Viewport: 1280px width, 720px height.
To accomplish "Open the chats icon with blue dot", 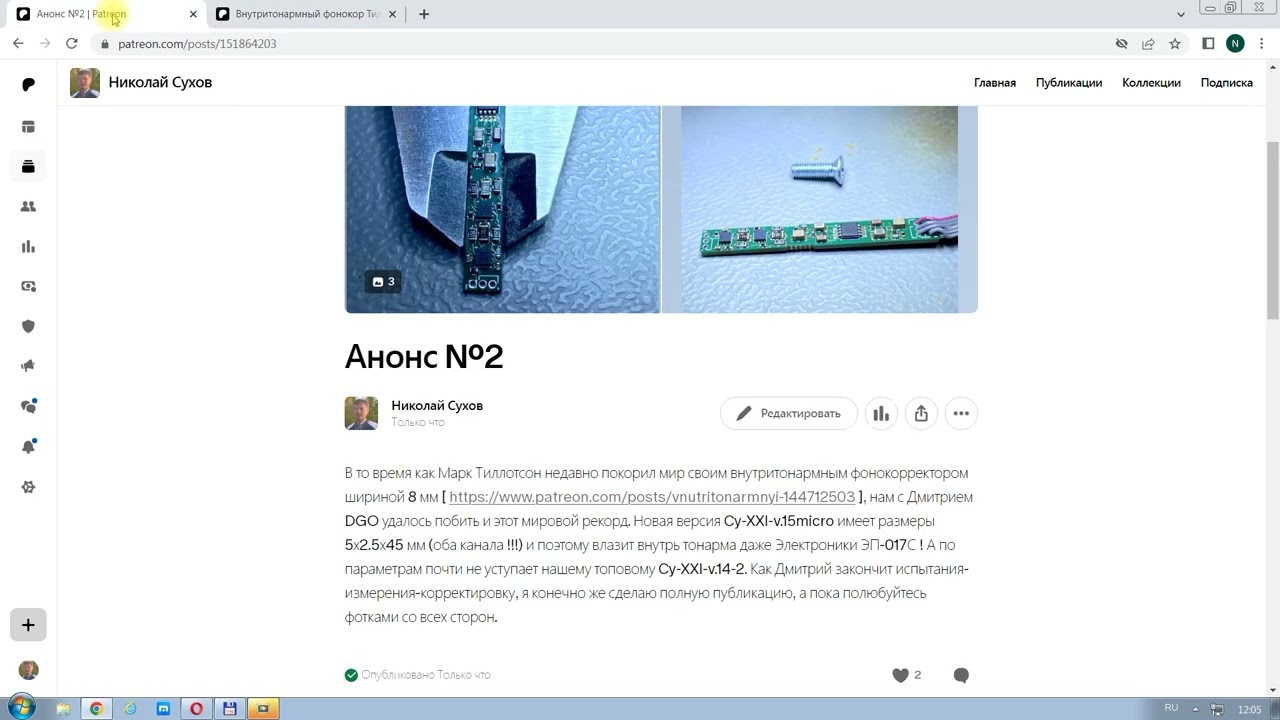I will coord(28,406).
